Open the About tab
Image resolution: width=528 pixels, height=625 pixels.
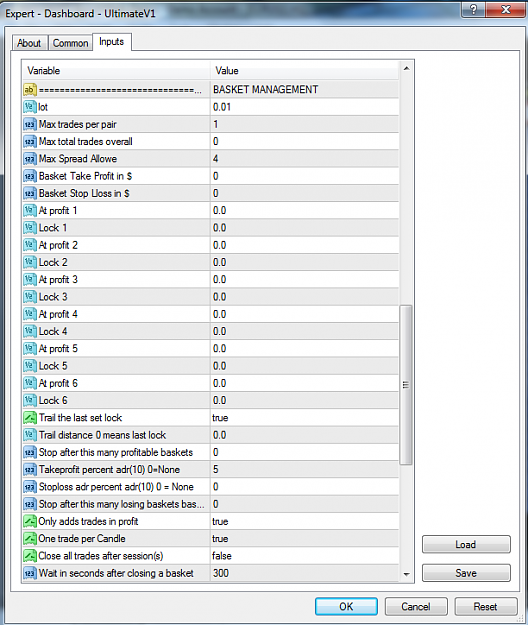[29, 43]
